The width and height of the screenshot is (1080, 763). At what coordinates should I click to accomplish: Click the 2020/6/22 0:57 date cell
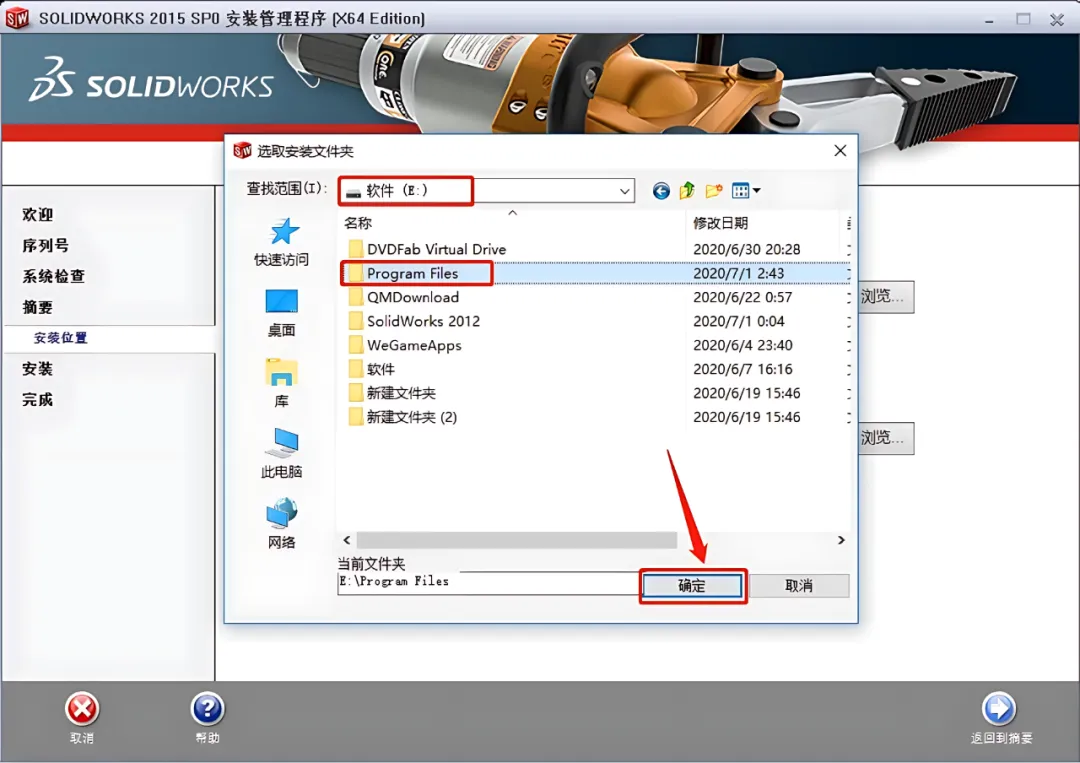742,297
